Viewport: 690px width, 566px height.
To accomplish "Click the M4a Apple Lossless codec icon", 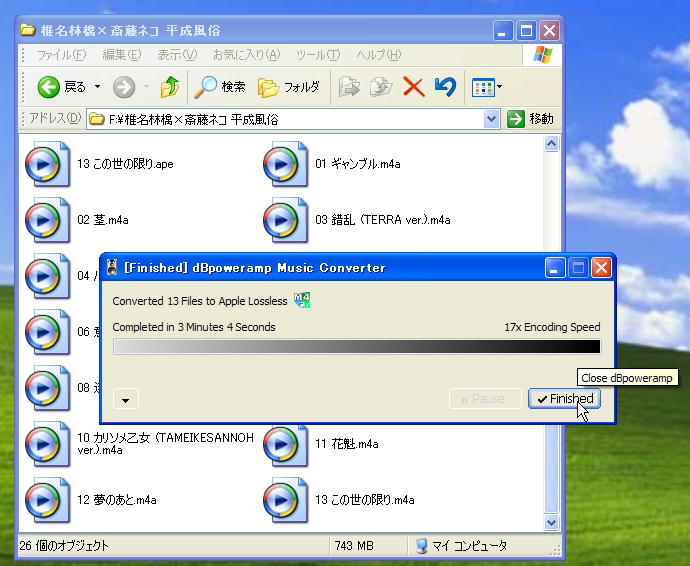I will tap(302, 300).
